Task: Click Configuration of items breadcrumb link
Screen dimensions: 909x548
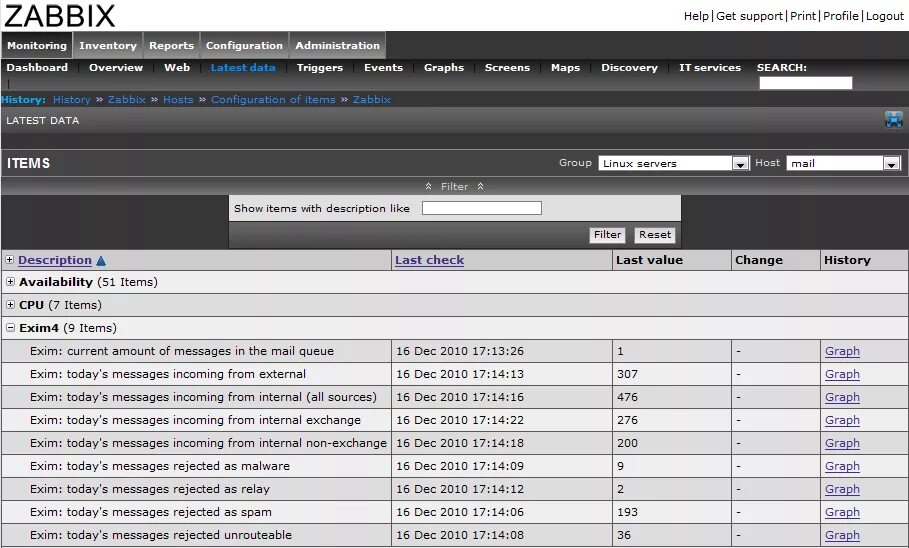Action: (273, 100)
